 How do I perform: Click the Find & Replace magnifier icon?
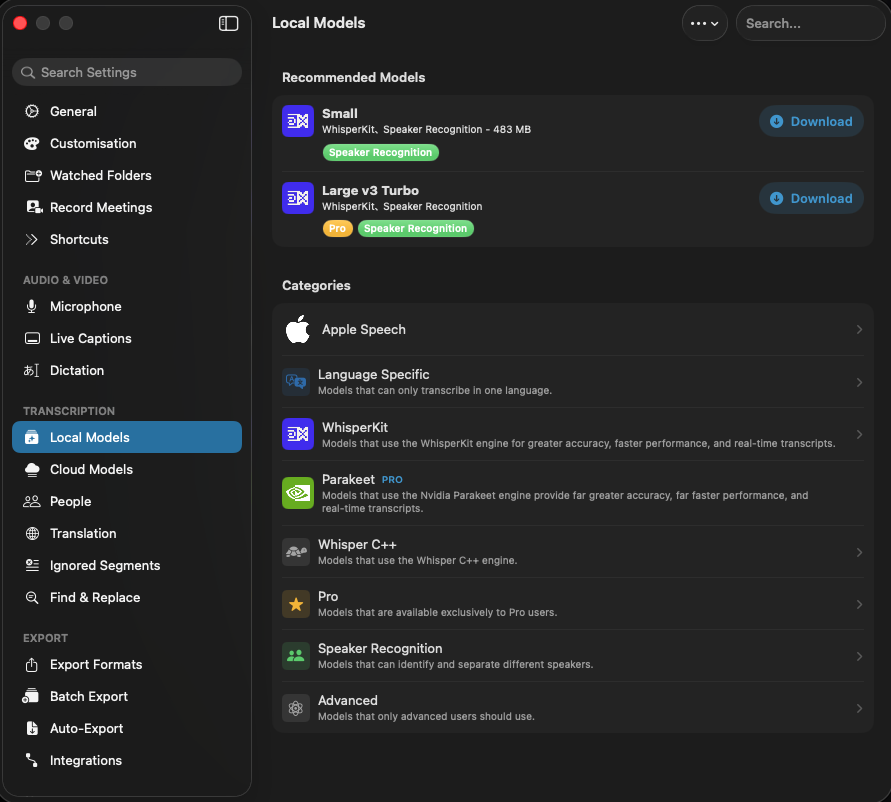point(32,597)
